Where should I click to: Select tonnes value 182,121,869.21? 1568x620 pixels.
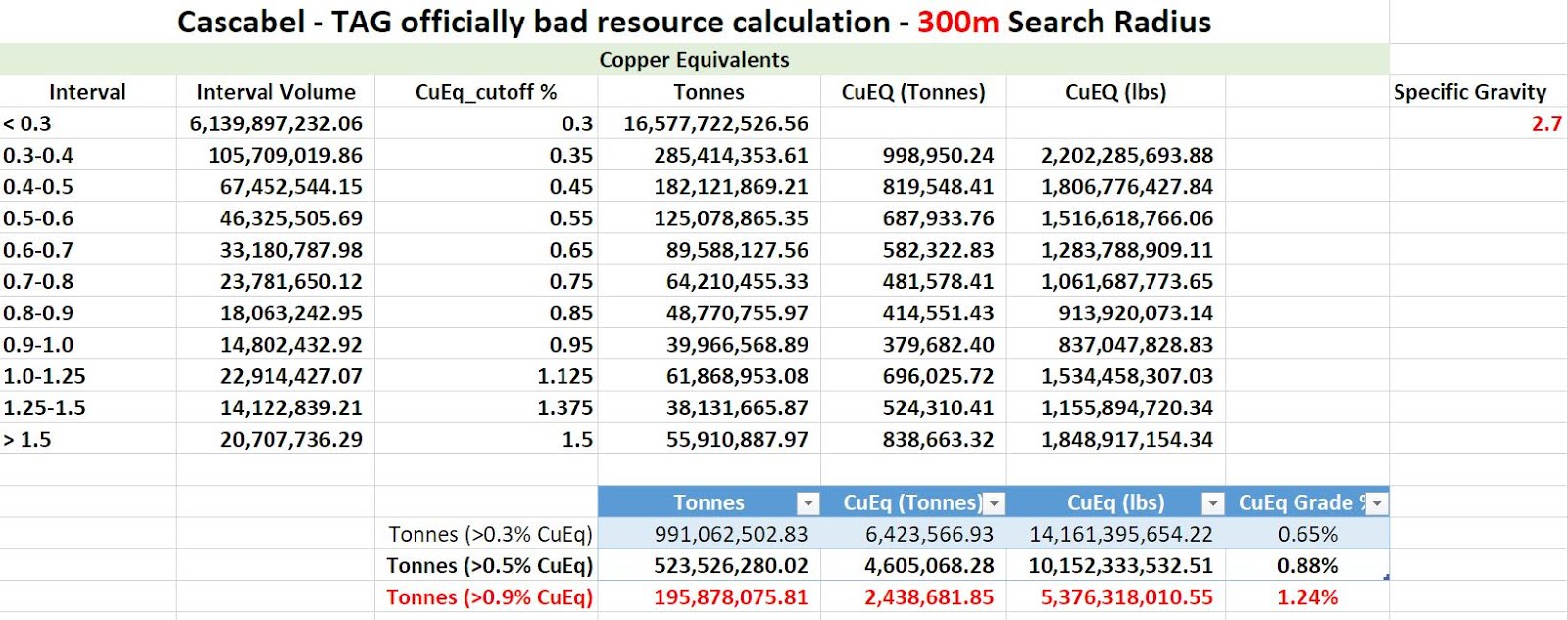point(710,186)
